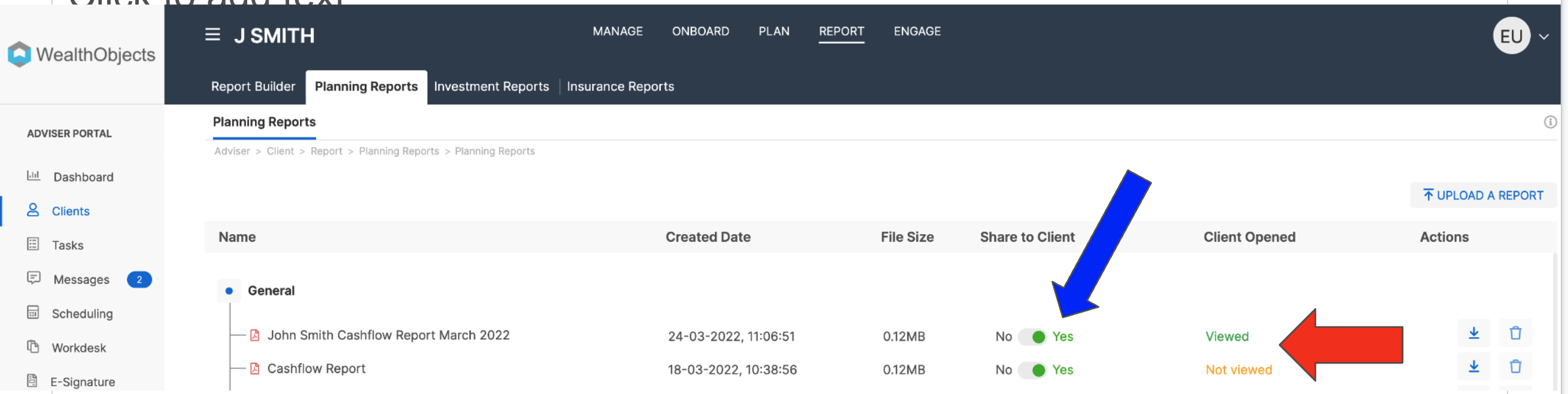Click the Clients person icon in sidebar

click(x=33, y=210)
